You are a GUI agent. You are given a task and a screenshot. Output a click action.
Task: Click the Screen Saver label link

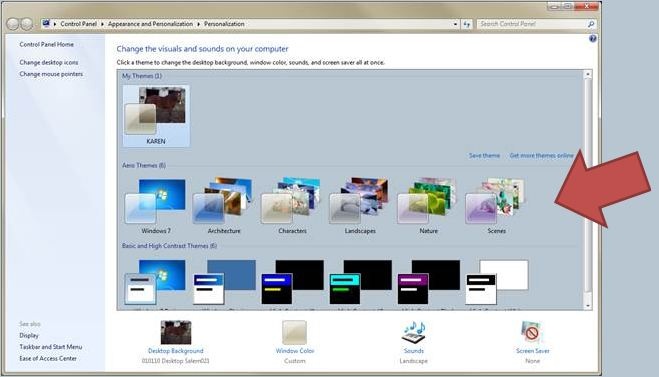click(x=532, y=351)
